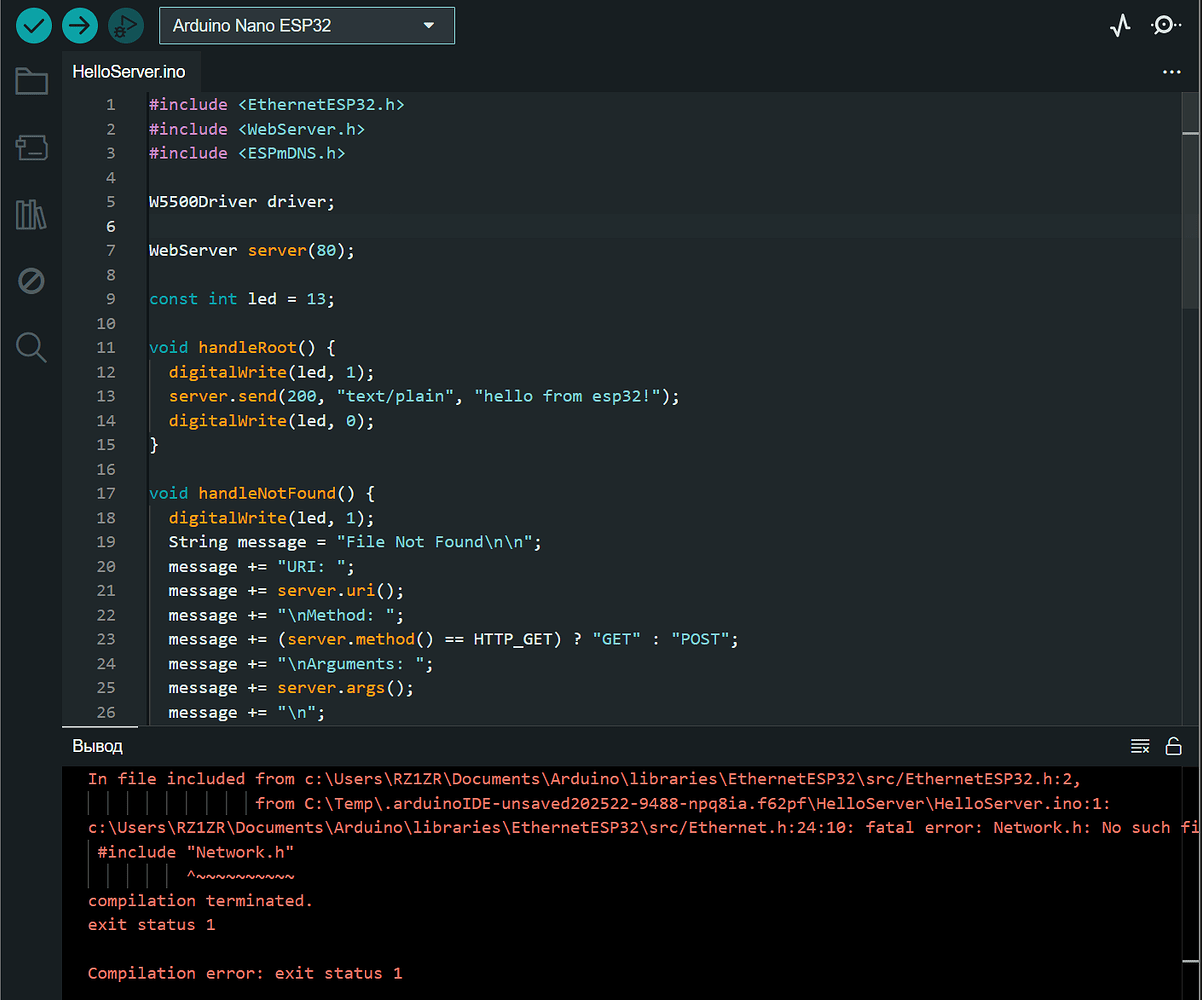Click line number 17 in the gutter
This screenshot has width=1202, height=1000.
pos(106,493)
